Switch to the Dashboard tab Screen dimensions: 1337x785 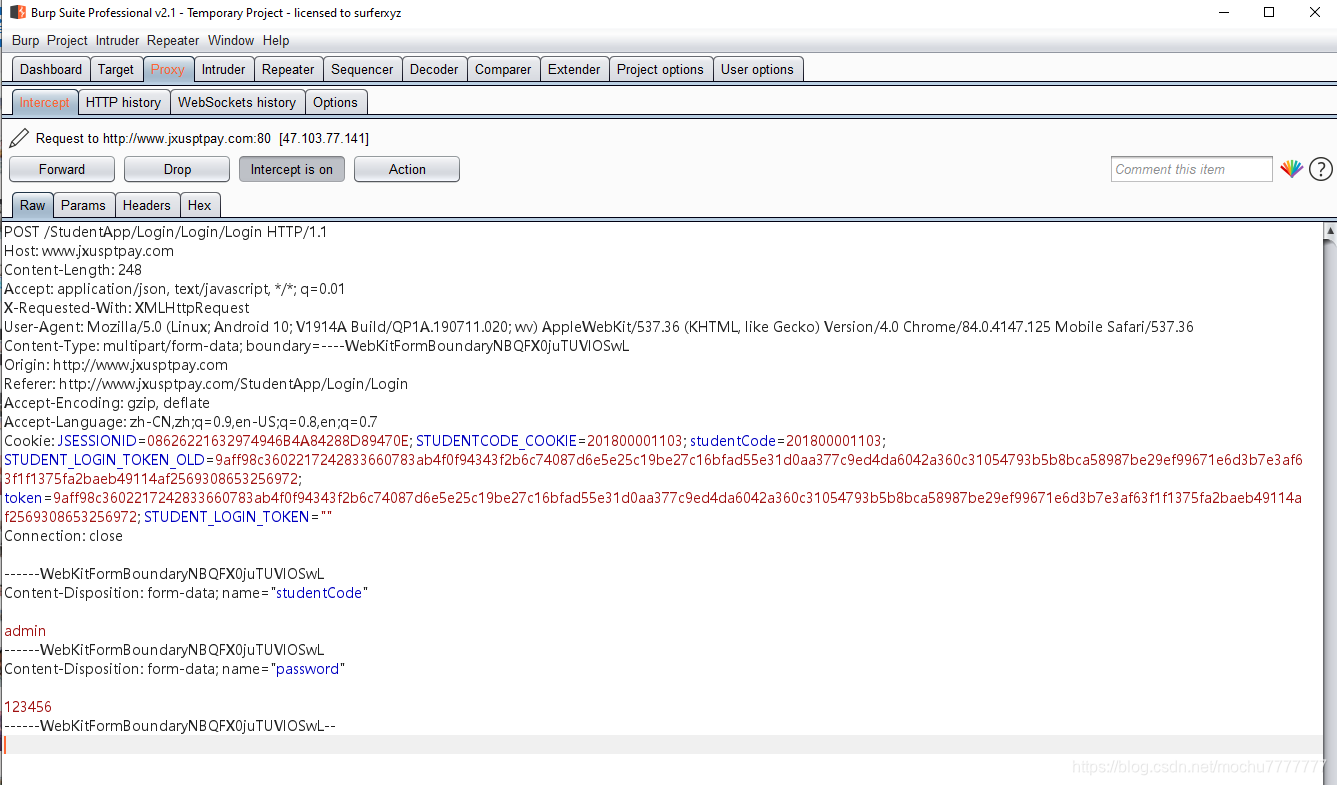click(x=51, y=69)
